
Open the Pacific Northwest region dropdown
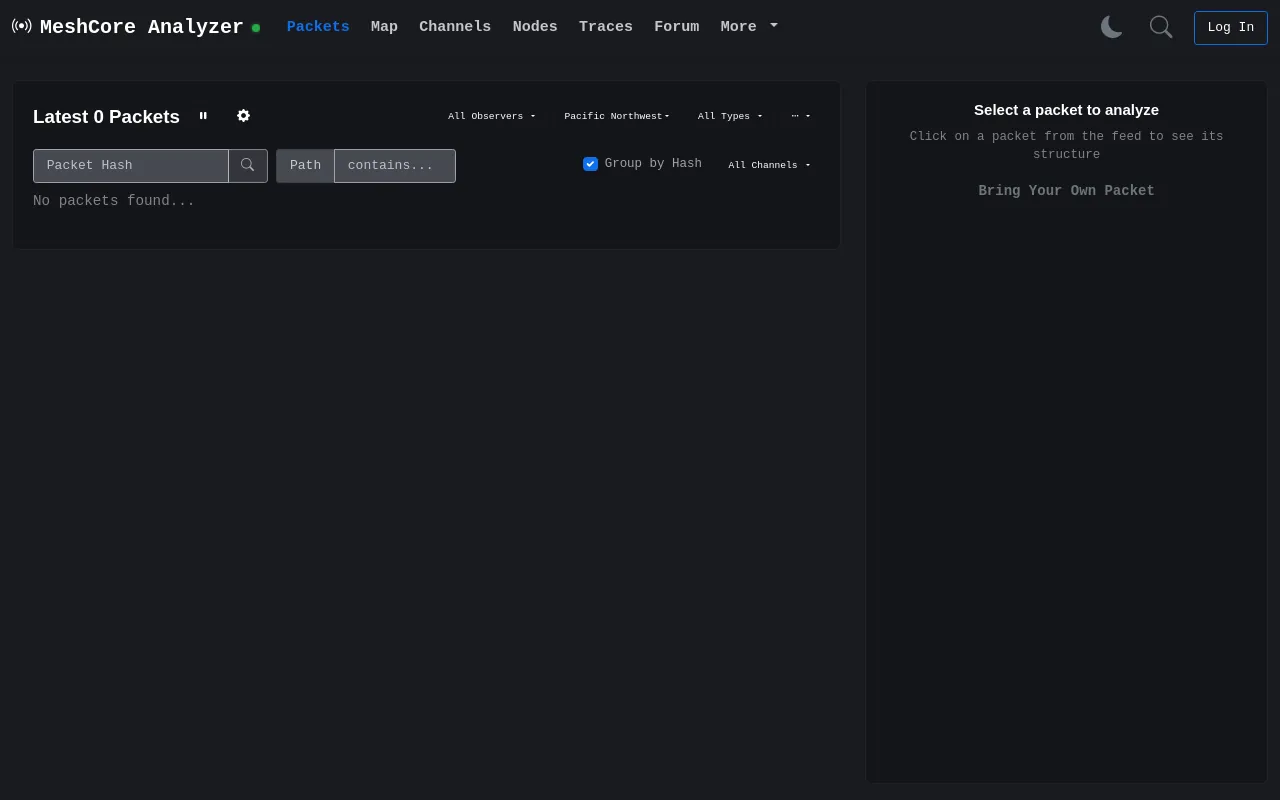[617, 116]
